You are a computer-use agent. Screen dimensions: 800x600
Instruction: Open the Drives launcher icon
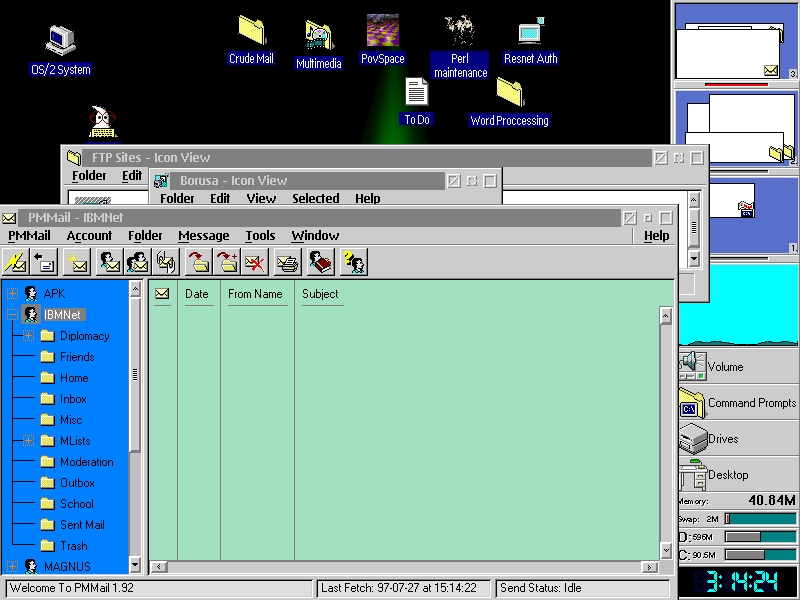(692, 439)
